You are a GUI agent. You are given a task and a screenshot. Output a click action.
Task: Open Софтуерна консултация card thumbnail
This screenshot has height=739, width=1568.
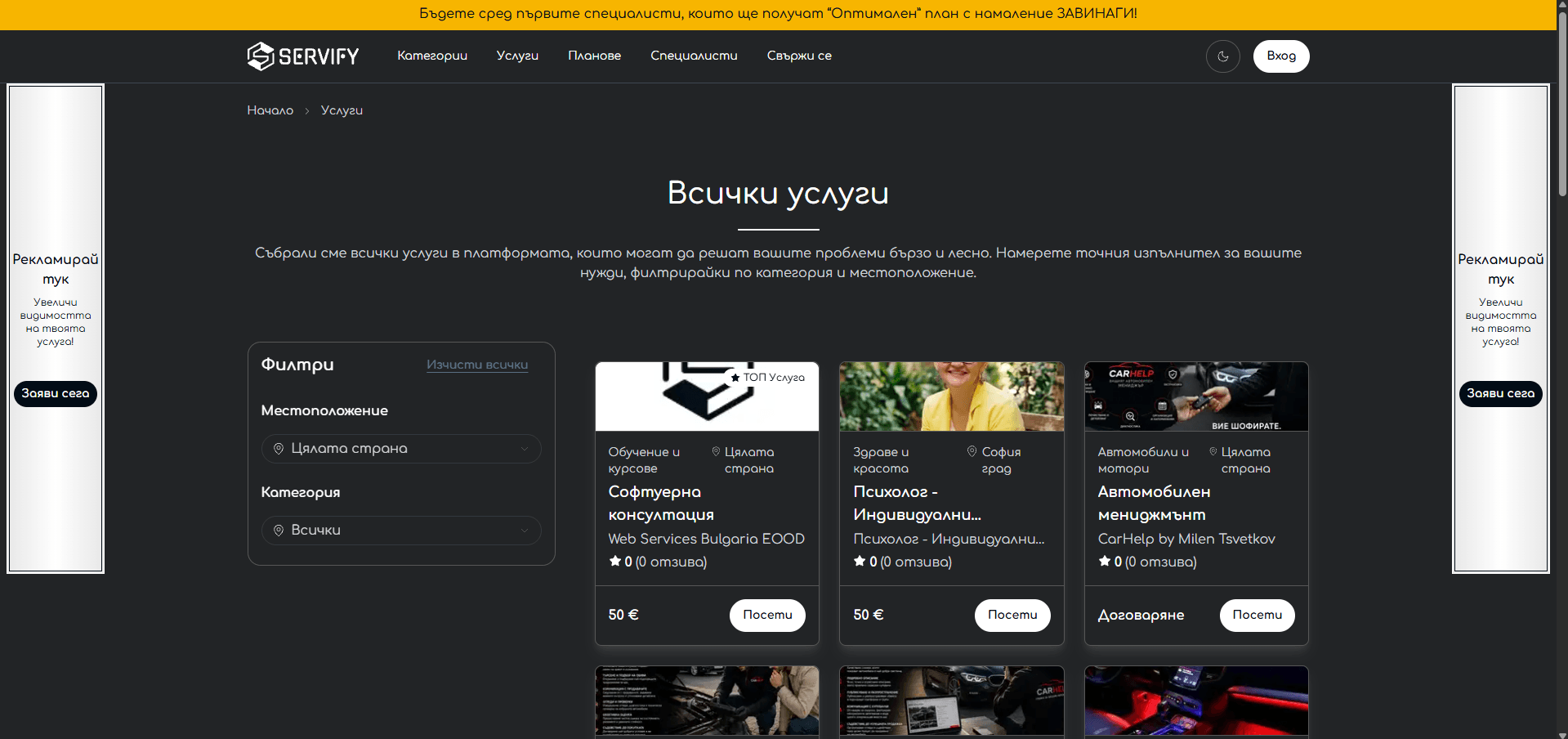point(707,396)
